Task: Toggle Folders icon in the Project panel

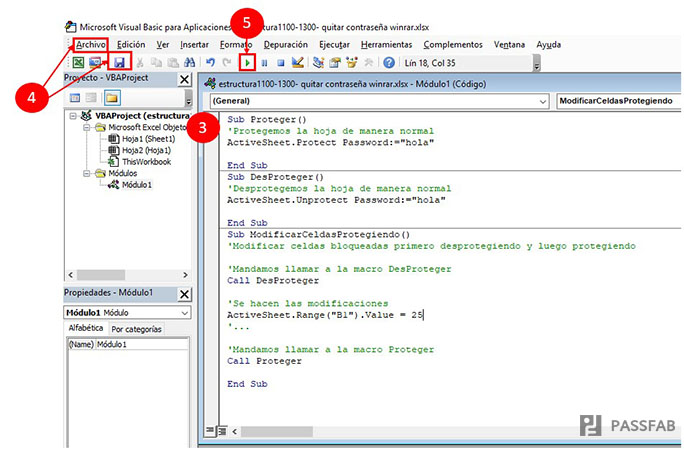Action: (112, 98)
